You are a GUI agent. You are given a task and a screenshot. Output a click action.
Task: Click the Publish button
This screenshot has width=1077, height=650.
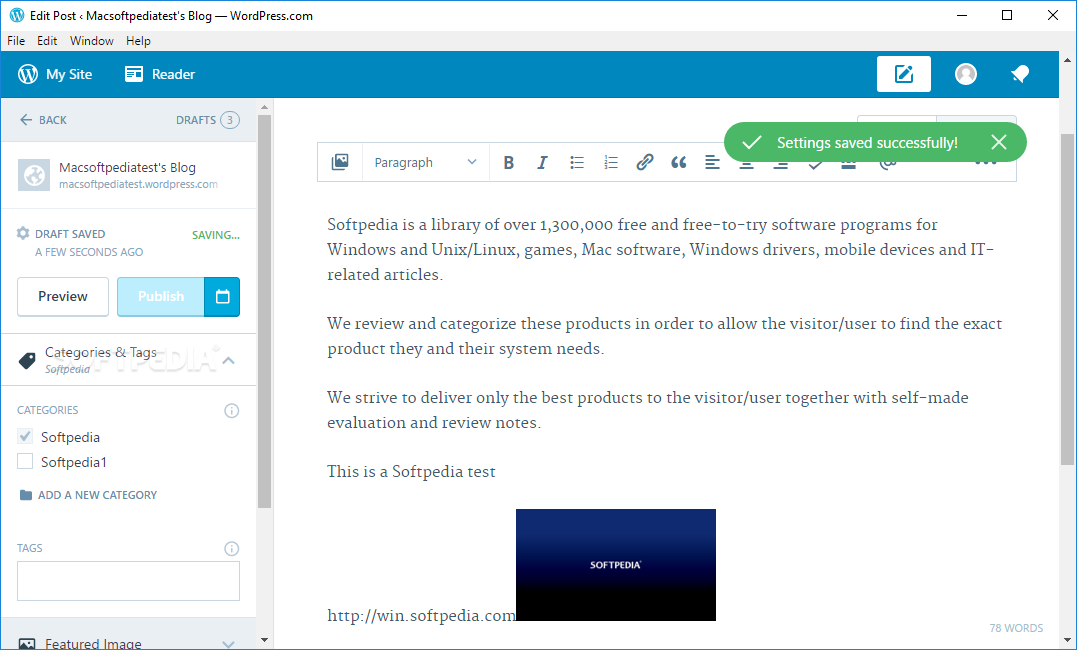coord(161,297)
